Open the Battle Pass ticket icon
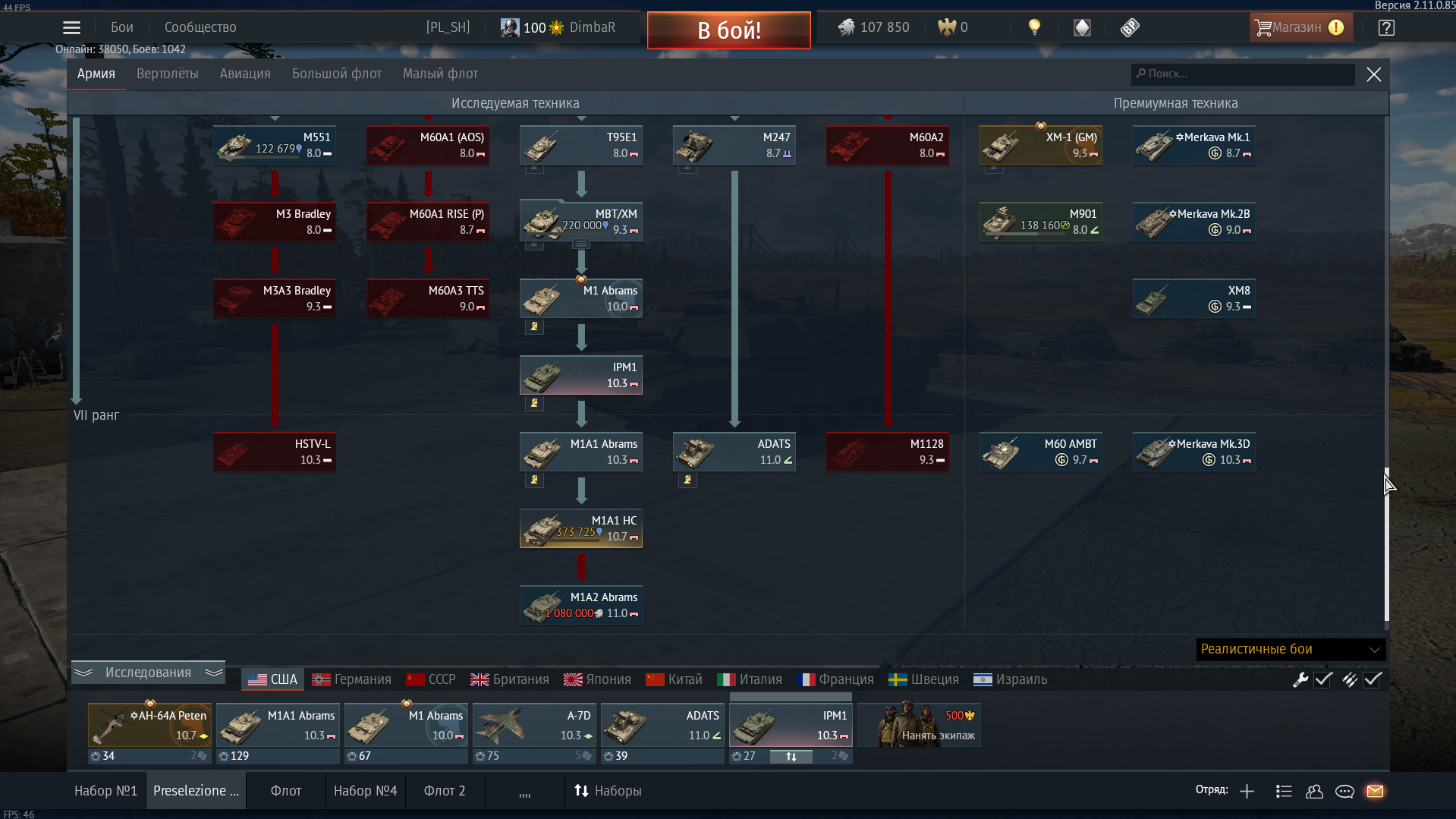 tap(1130, 27)
